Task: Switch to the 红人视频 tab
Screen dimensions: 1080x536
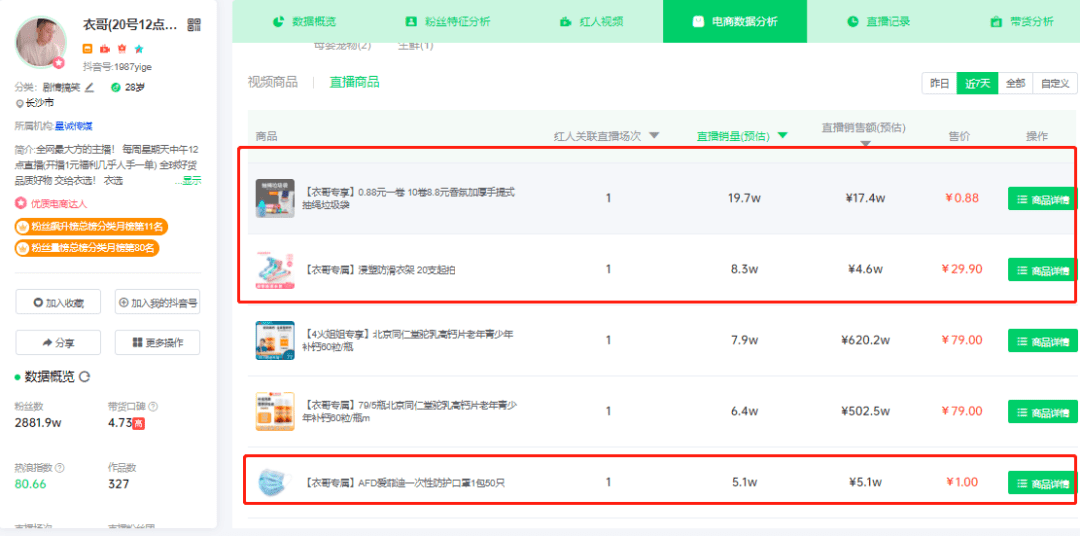Action: [592, 21]
